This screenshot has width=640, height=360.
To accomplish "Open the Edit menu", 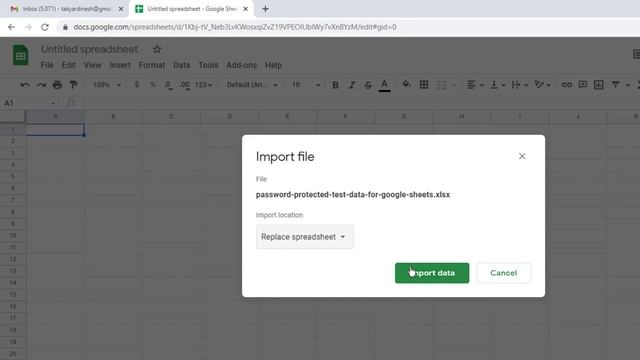I will coord(69,65).
